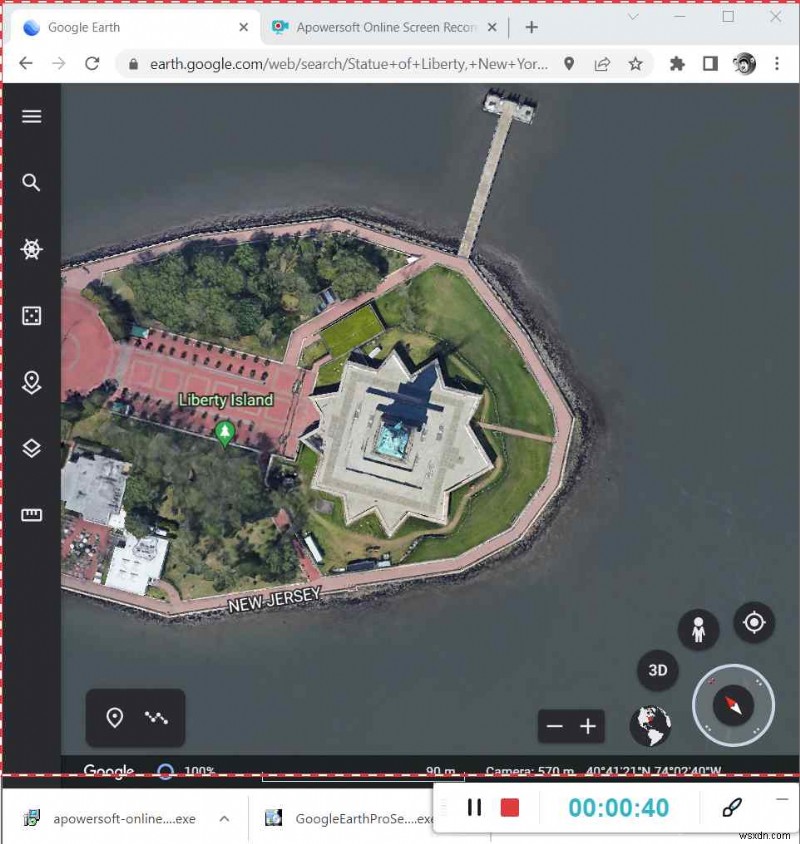Launch Voyager with the ship wheel icon
The image size is (800, 844).
[x=31, y=249]
